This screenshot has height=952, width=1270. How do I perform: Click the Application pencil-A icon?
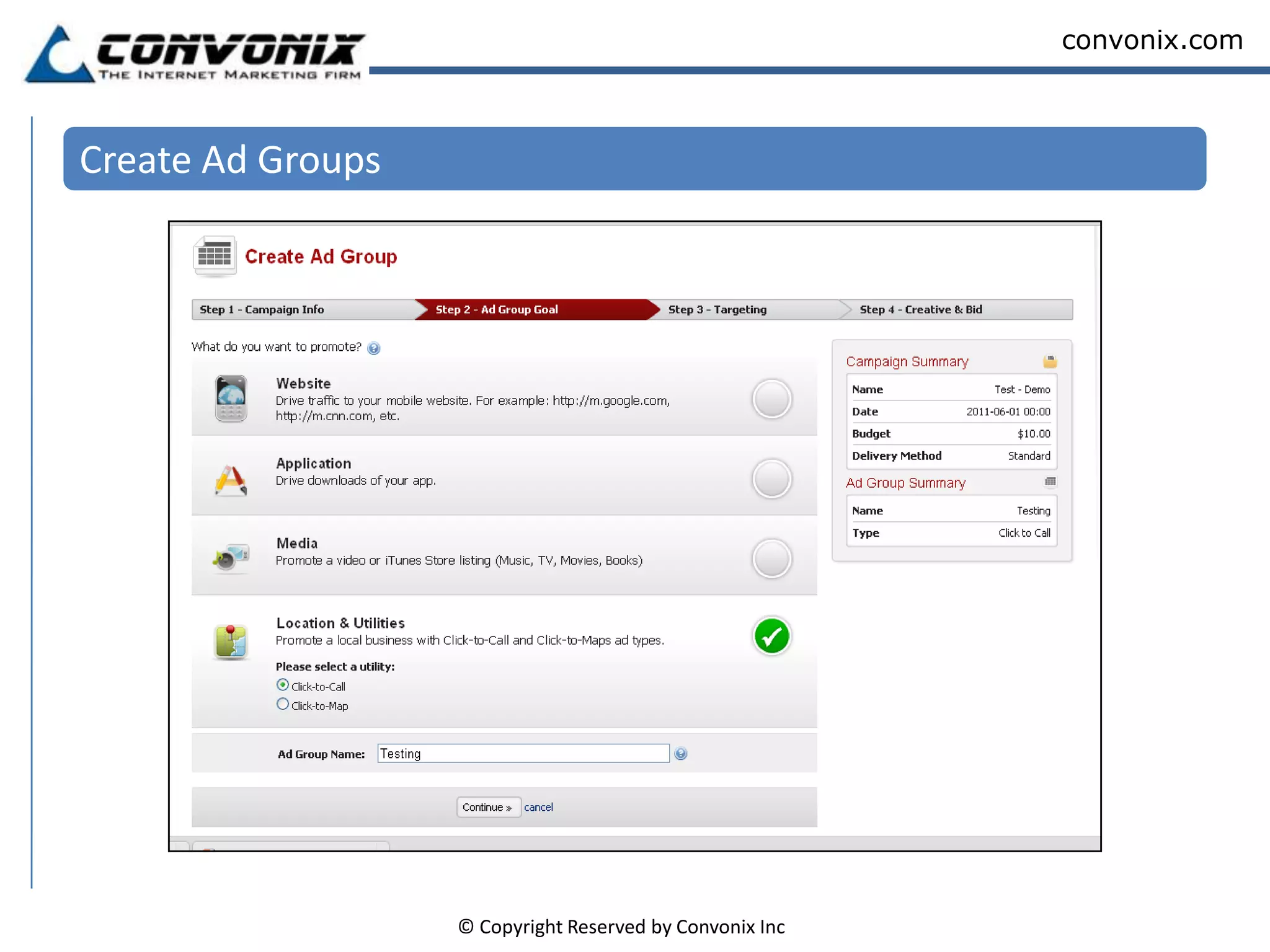pyautogui.click(x=231, y=480)
